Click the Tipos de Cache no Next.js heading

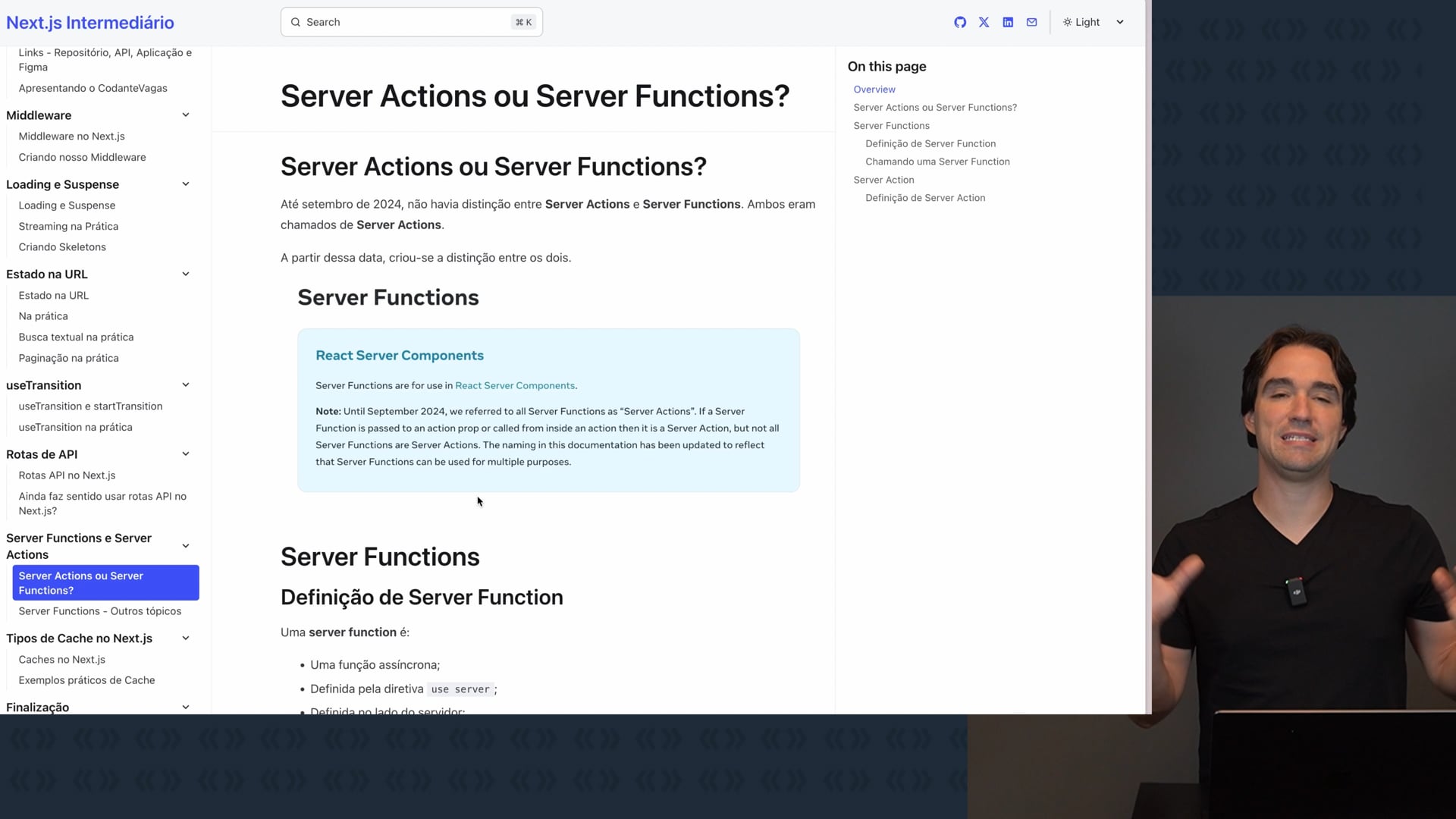coord(79,639)
